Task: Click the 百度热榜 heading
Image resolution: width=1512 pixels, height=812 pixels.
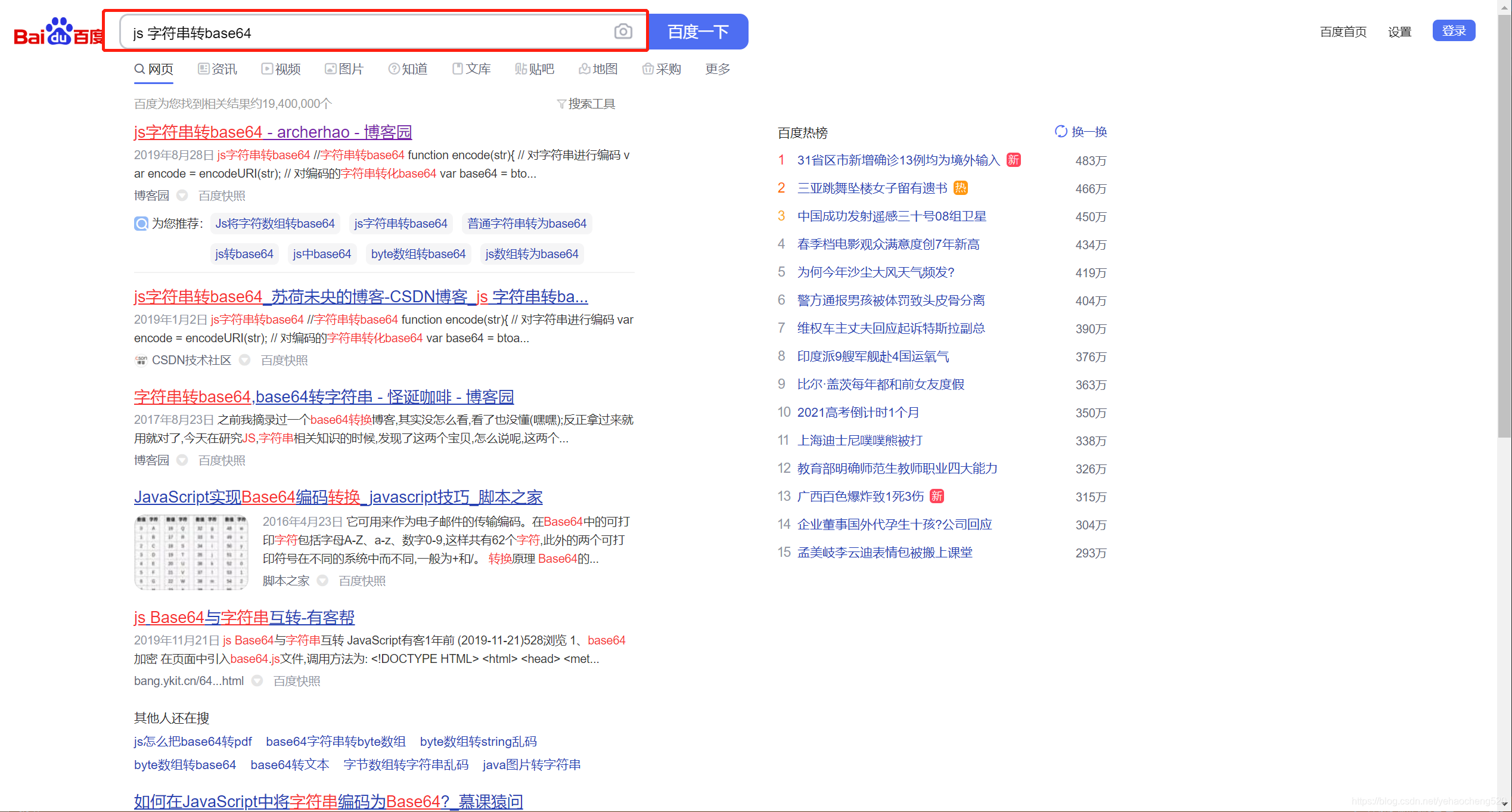Action: pyautogui.click(x=803, y=132)
